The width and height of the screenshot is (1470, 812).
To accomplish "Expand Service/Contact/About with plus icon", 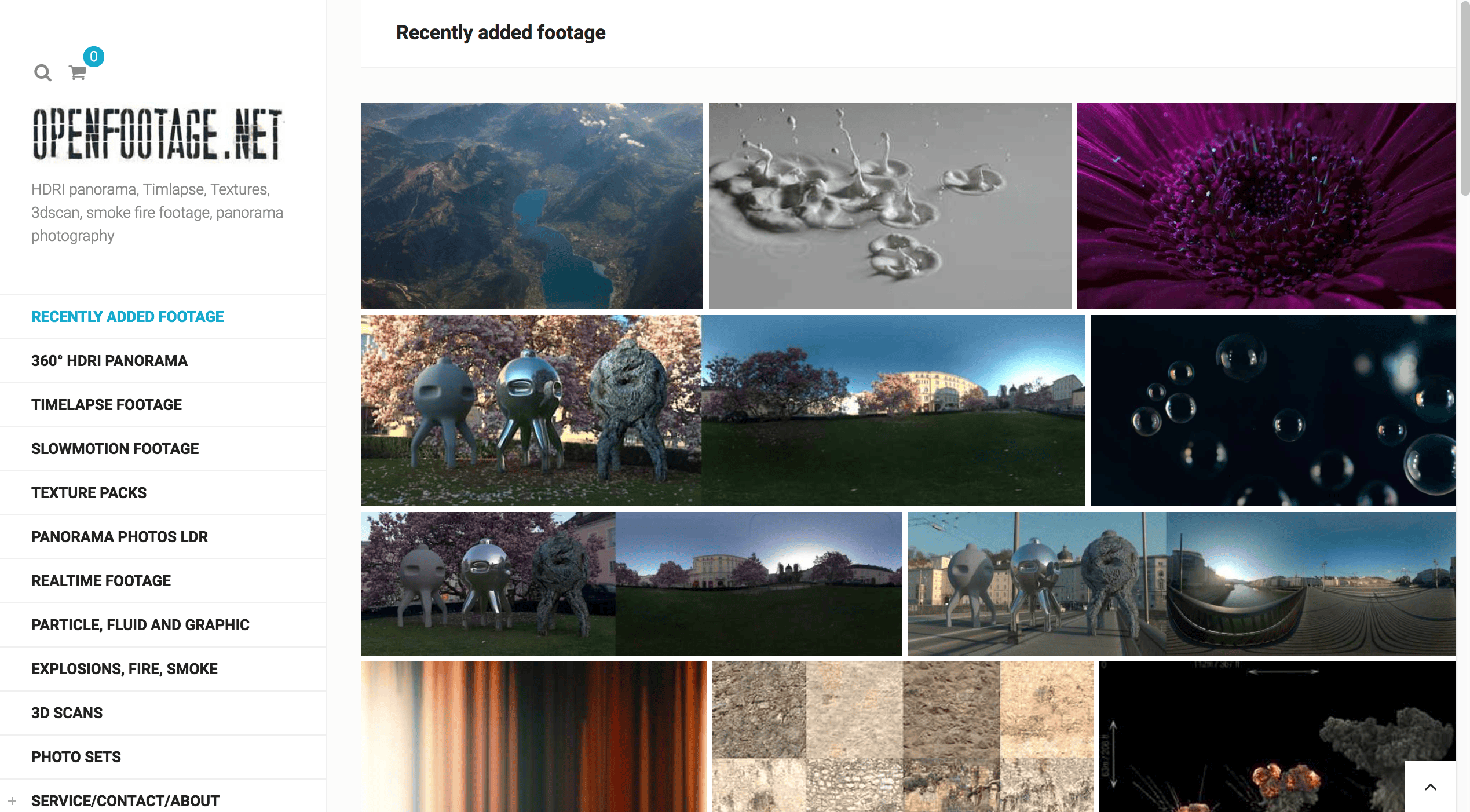I will tap(12, 801).
